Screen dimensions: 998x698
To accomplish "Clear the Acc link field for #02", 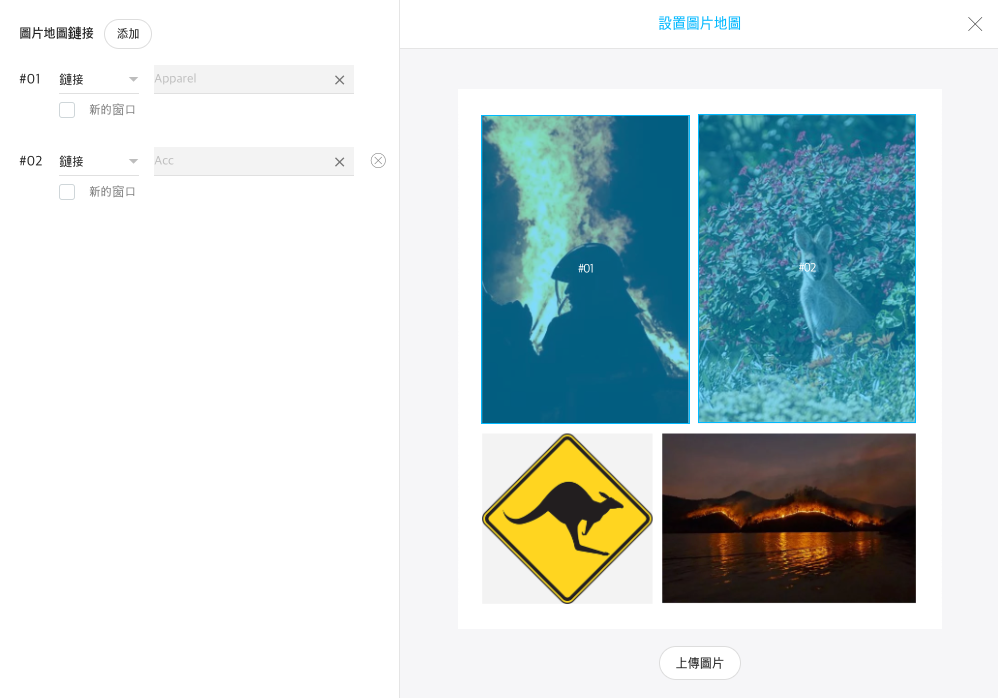I will pyautogui.click(x=339, y=162).
